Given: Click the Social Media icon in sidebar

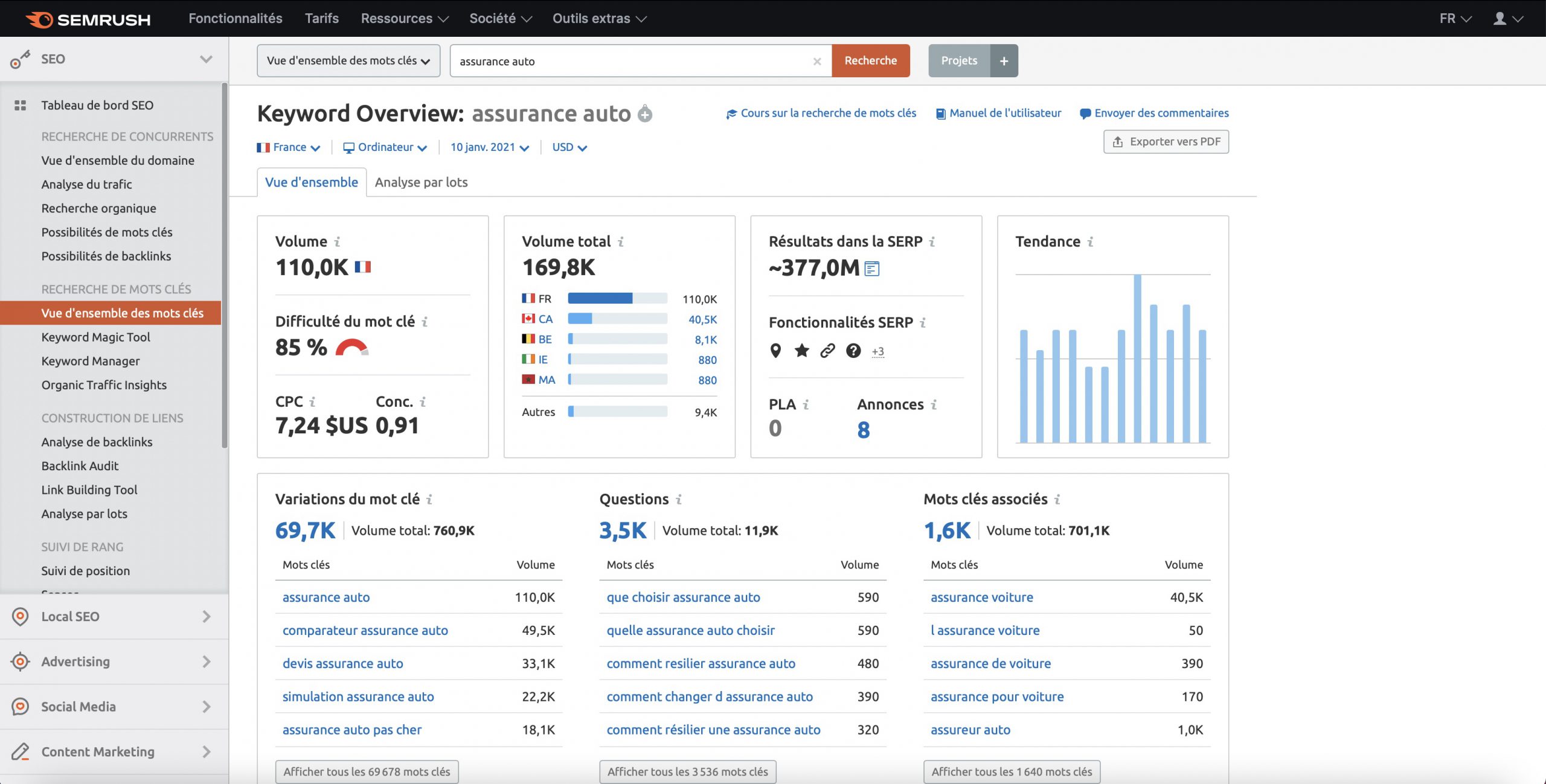Looking at the screenshot, I should pyautogui.click(x=20, y=706).
